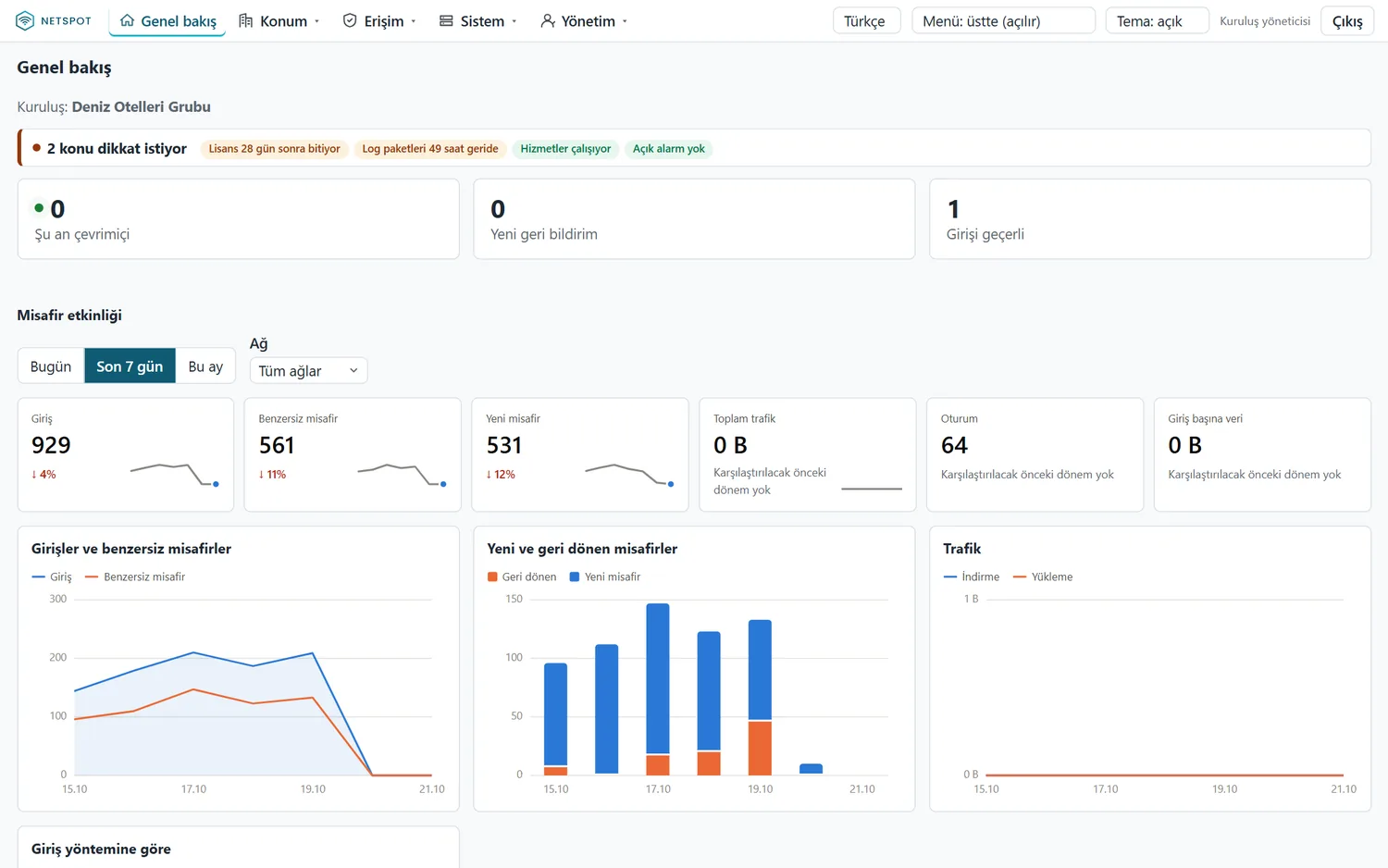Click the Giriş 929 stat card
Screen dimensions: 1388x868
click(x=126, y=454)
